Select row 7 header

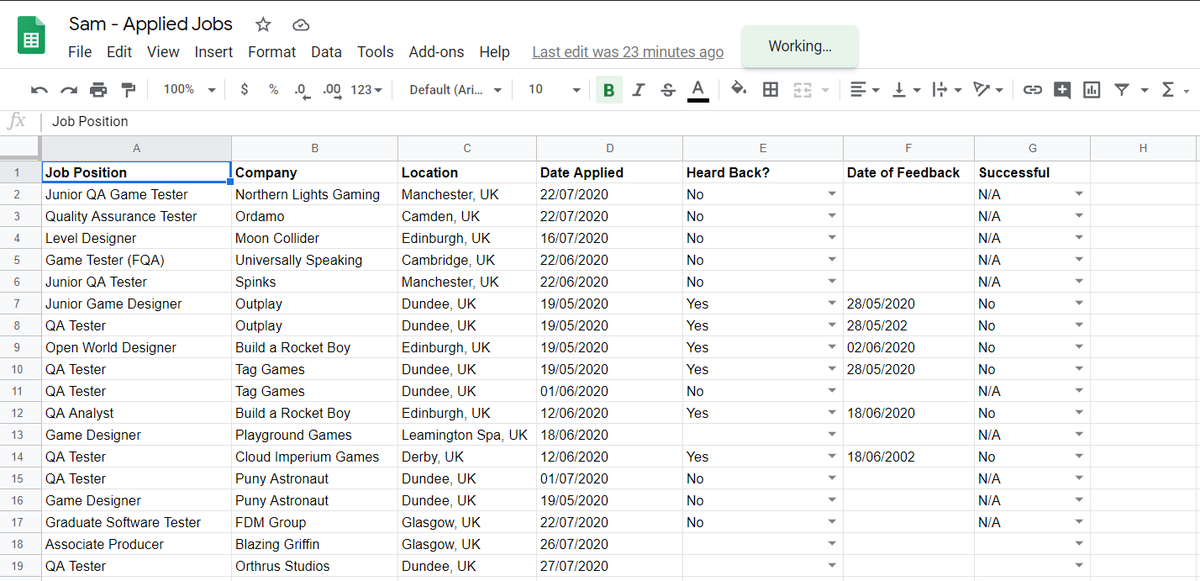point(18,304)
